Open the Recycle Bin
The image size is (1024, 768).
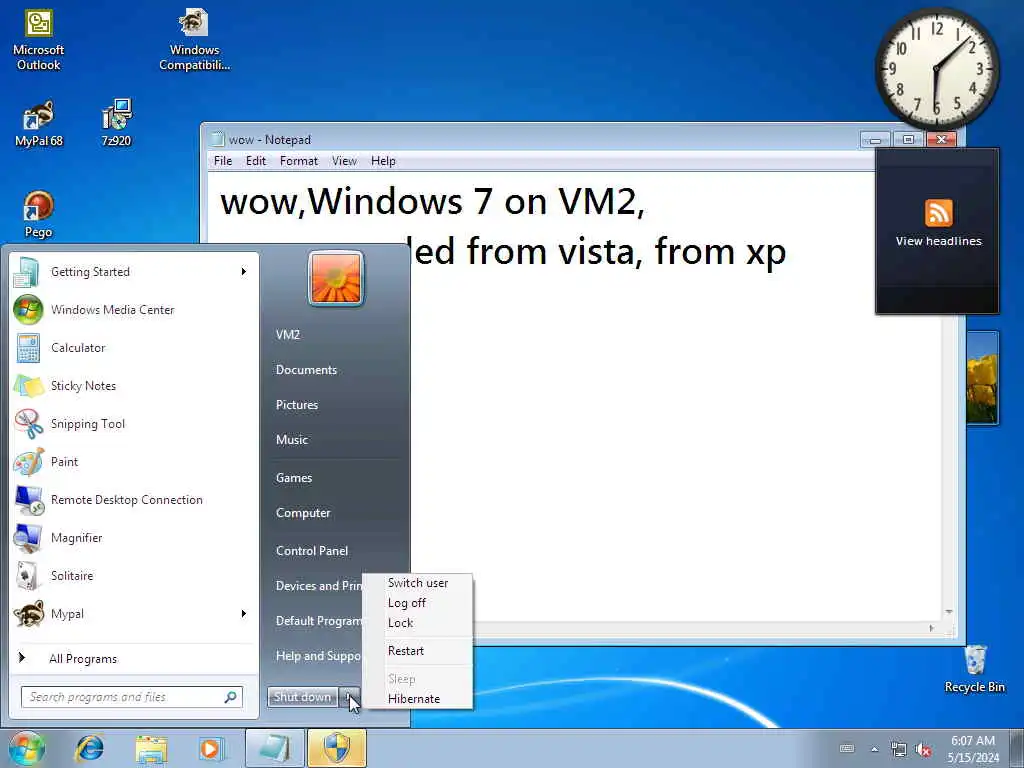point(974,669)
